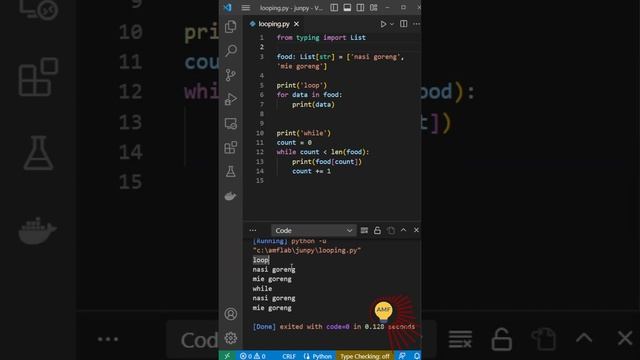The height and width of the screenshot is (360, 640).
Task: Open the Testing flask view
Action: point(231,171)
